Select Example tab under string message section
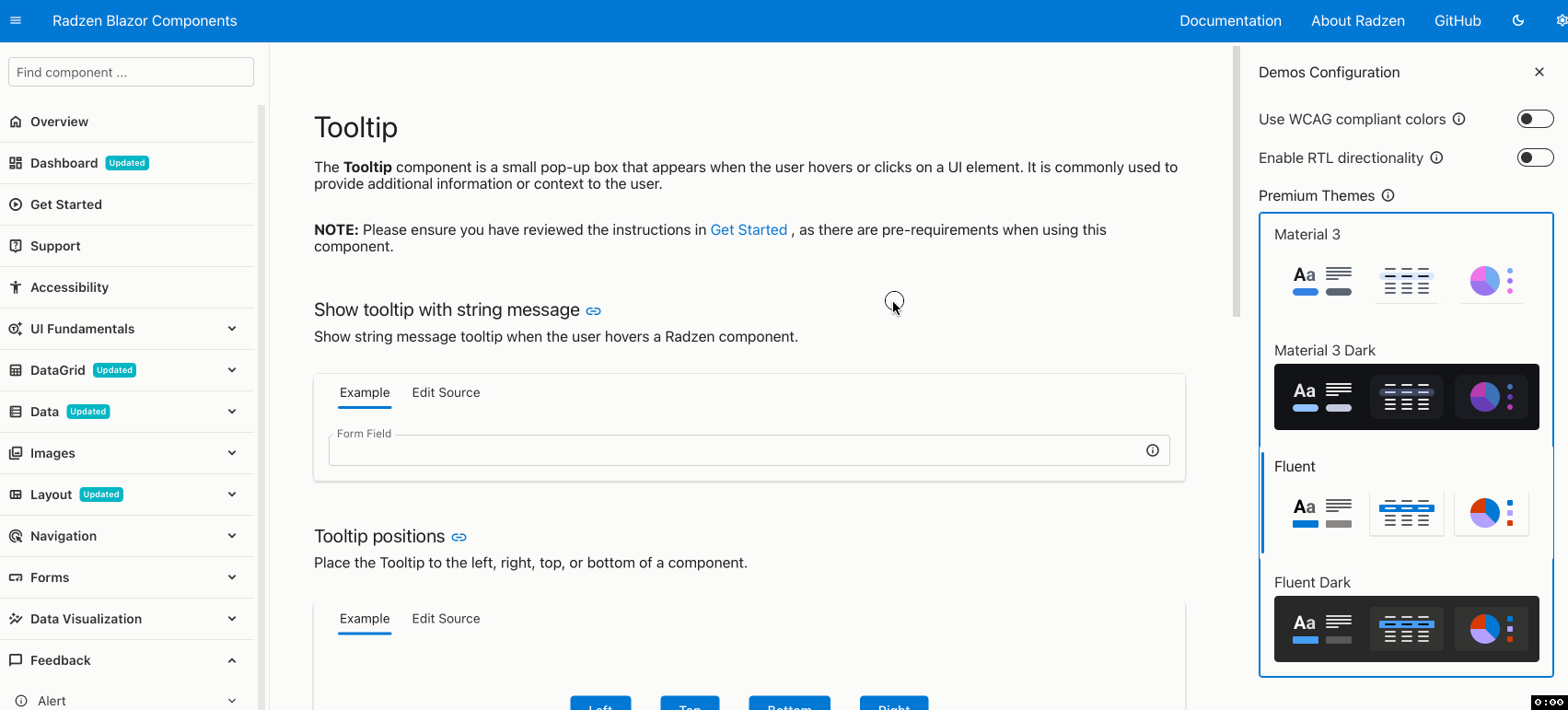 pos(365,392)
